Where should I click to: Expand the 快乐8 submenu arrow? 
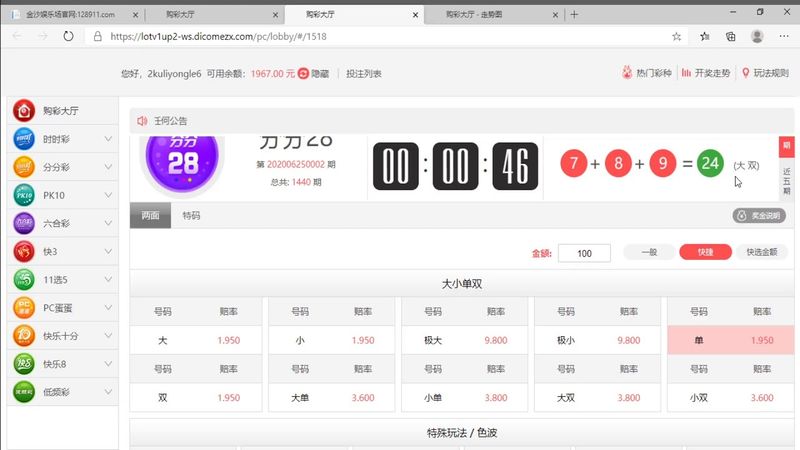click(x=108, y=364)
